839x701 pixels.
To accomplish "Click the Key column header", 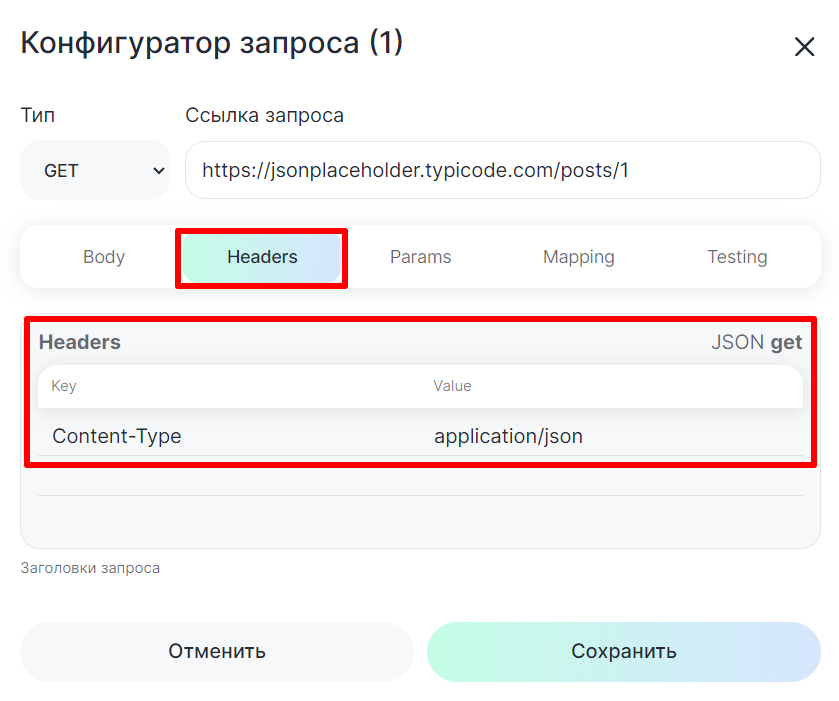I will (x=64, y=386).
